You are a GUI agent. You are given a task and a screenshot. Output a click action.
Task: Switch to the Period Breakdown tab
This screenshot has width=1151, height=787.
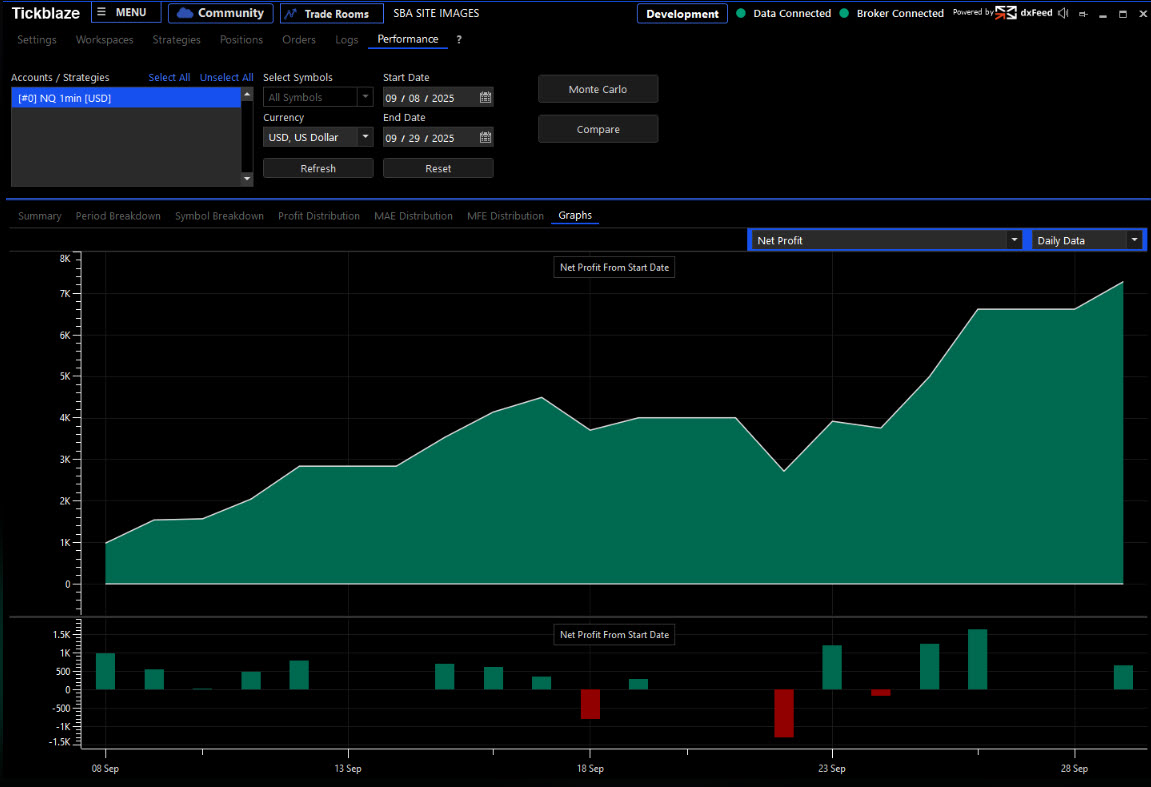[x=118, y=216]
